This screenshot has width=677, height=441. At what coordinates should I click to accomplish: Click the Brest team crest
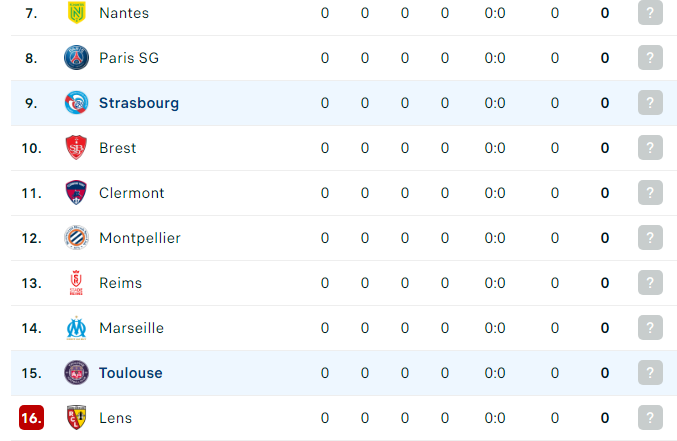[x=76, y=148]
